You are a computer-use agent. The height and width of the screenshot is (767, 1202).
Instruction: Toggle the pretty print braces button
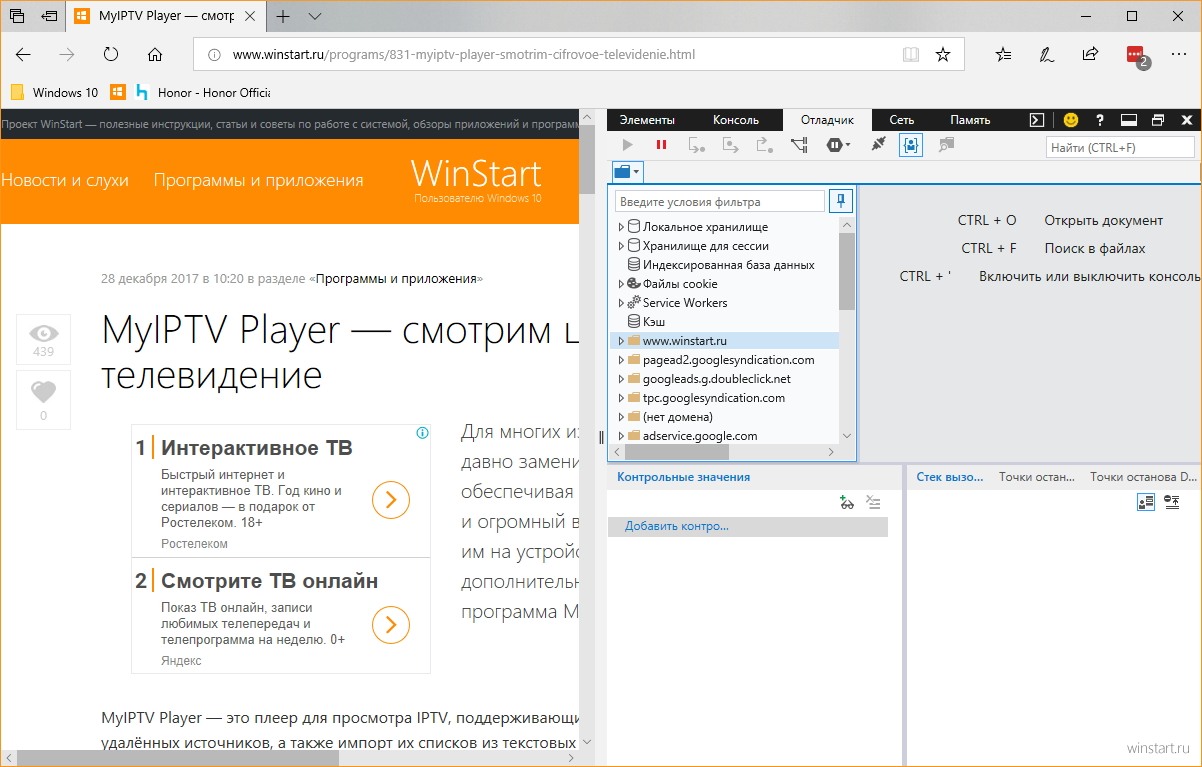point(911,145)
